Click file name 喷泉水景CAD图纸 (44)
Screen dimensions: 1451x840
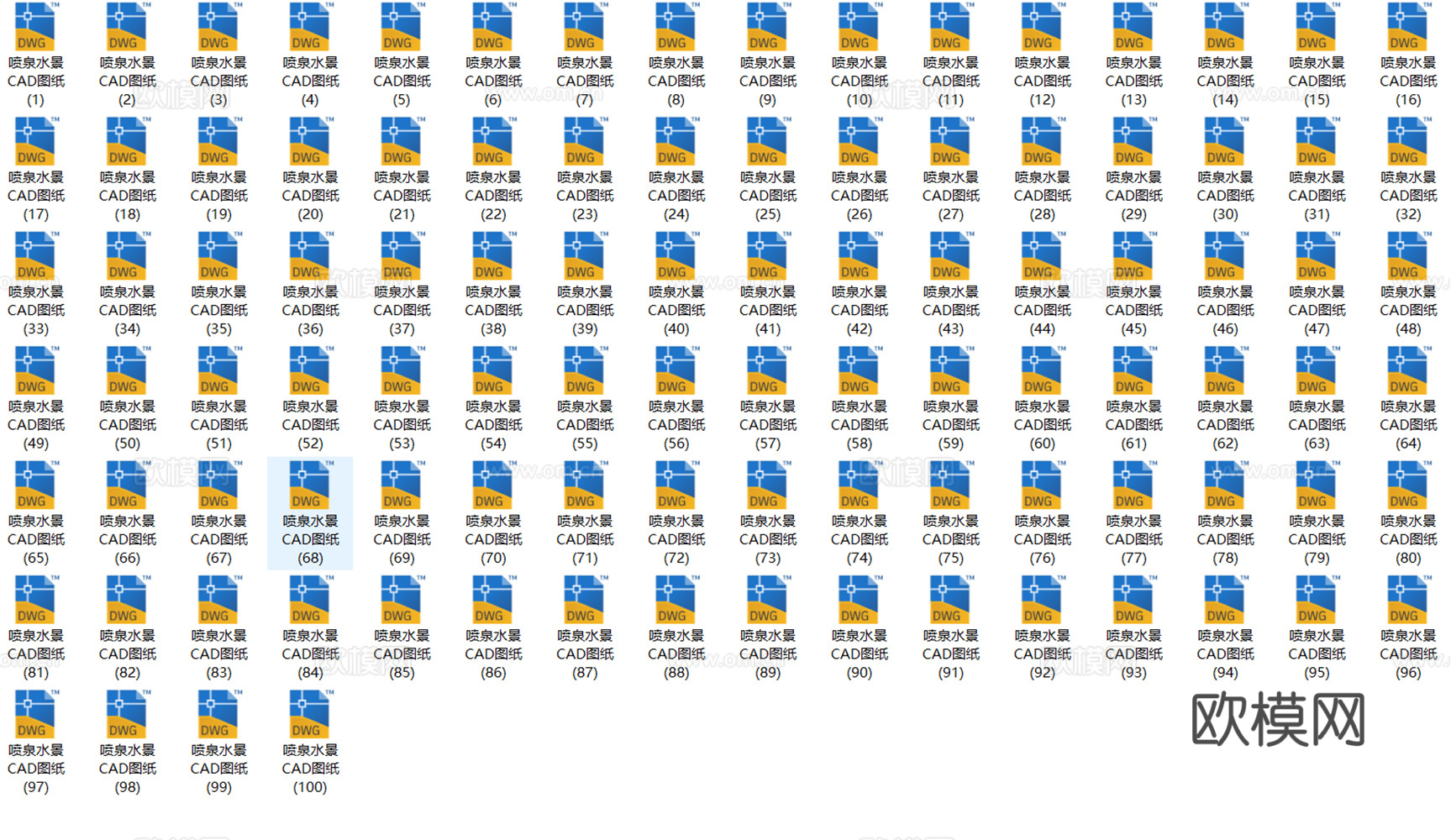(1042, 311)
